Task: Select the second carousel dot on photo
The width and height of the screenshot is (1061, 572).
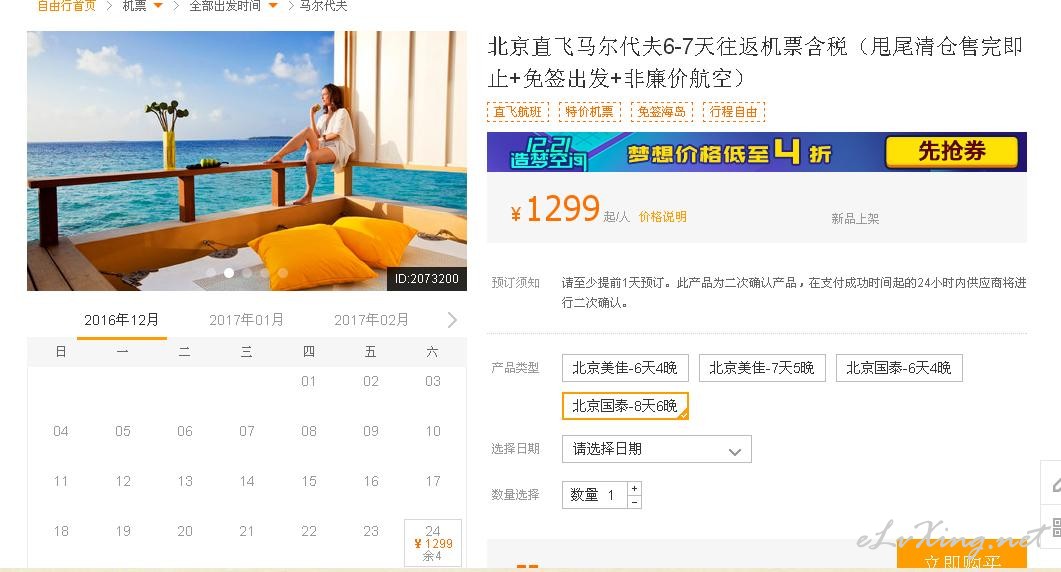Action: tap(229, 273)
